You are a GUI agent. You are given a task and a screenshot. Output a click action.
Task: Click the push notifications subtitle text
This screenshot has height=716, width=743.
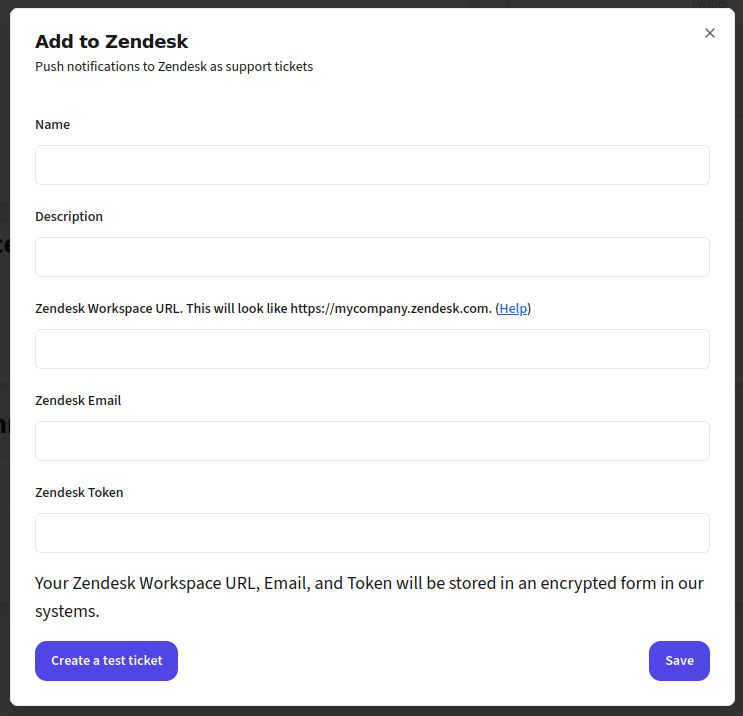tap(174, 67)
